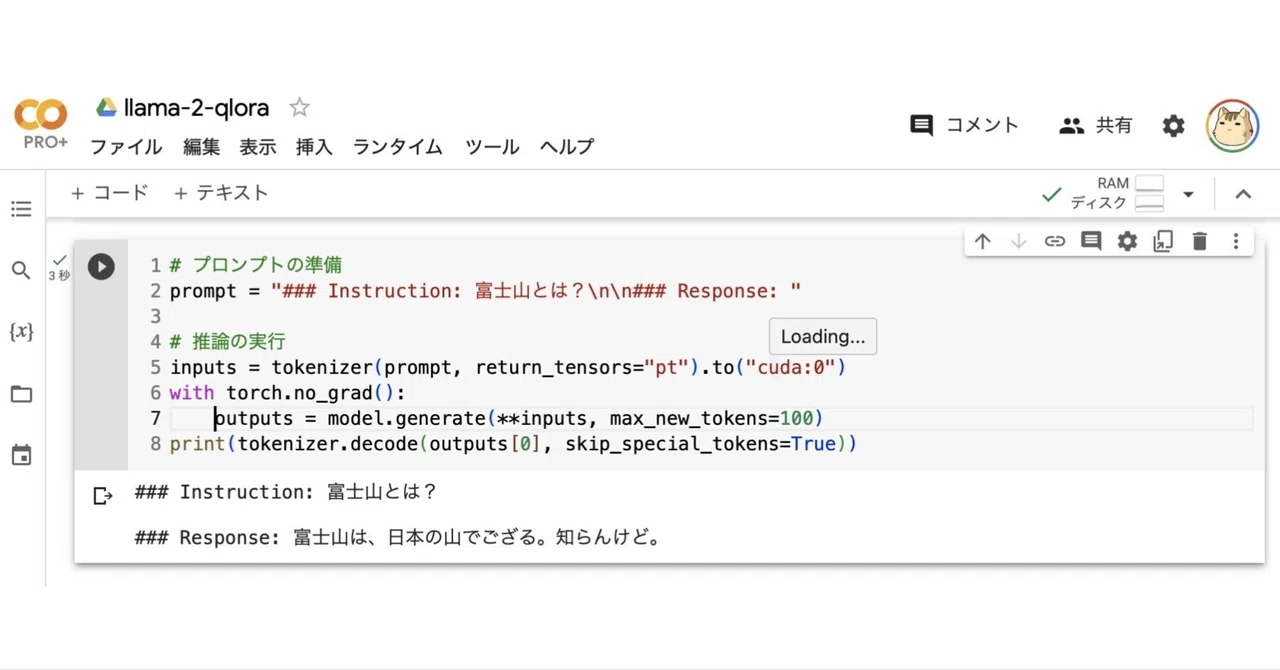The image size is (1280, 670).
Task: Expand the runtime connection dropdown arrow
Action: click(1188, 194)
